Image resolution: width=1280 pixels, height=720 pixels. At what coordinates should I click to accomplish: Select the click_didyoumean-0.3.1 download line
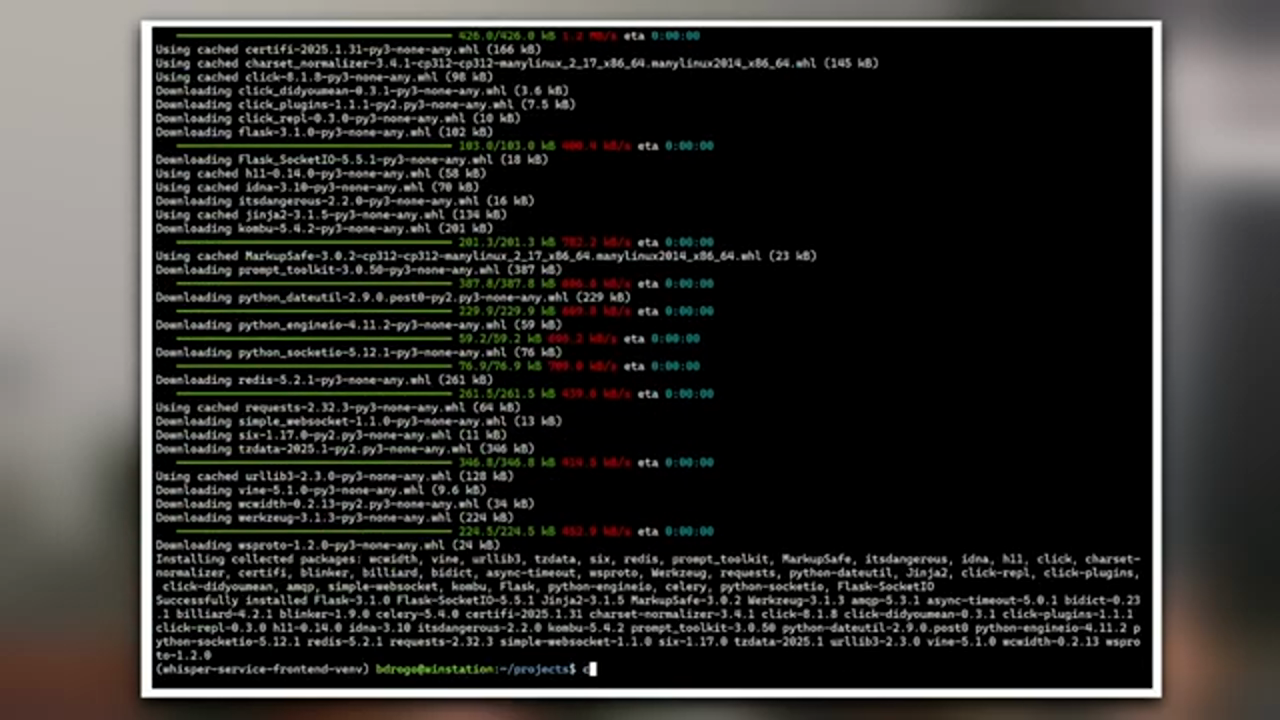[x=361, y=91]
